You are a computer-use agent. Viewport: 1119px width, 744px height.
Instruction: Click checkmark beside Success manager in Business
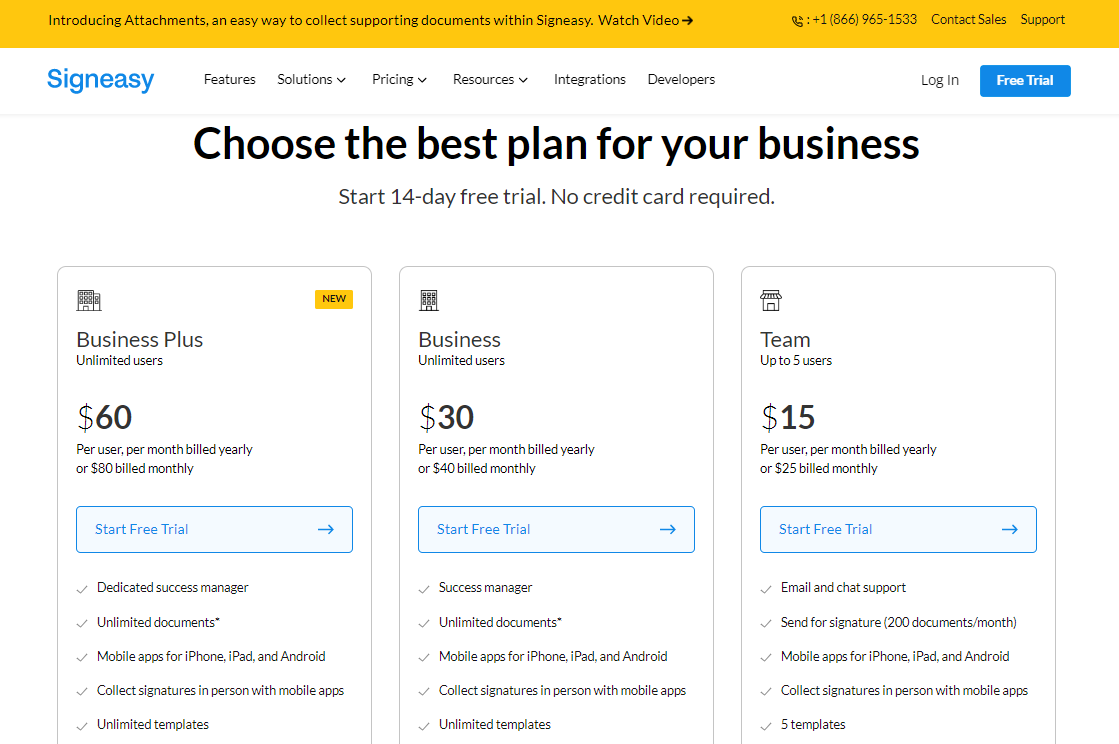[x=424, y=589]
